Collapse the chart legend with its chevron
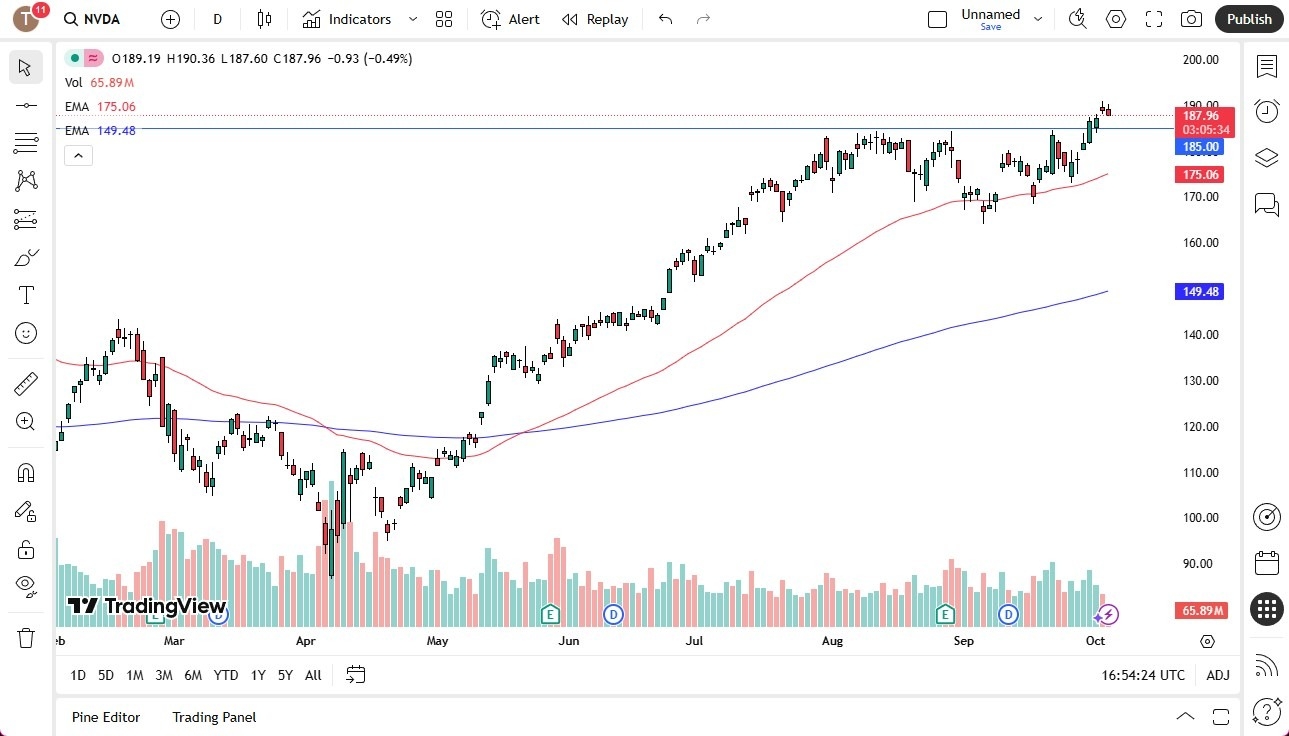This screenshot has width=1289, height=736. (78, 155)
